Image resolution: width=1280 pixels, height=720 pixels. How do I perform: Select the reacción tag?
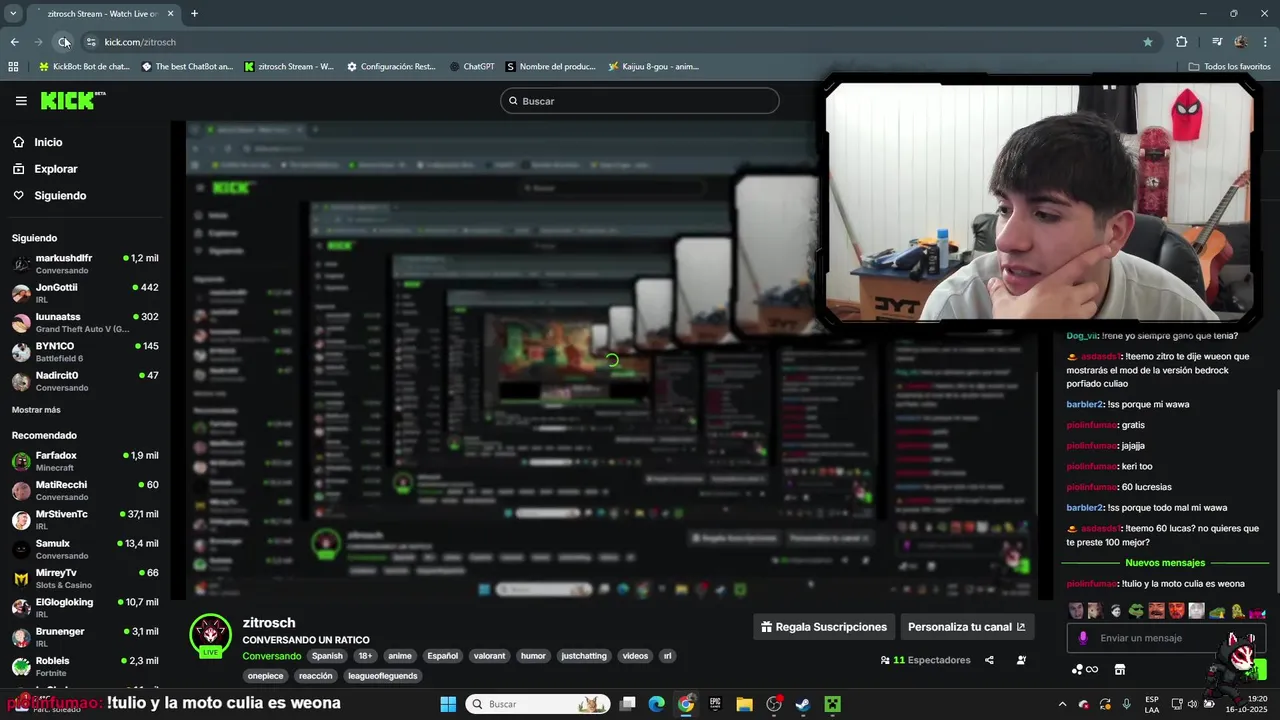316,676
